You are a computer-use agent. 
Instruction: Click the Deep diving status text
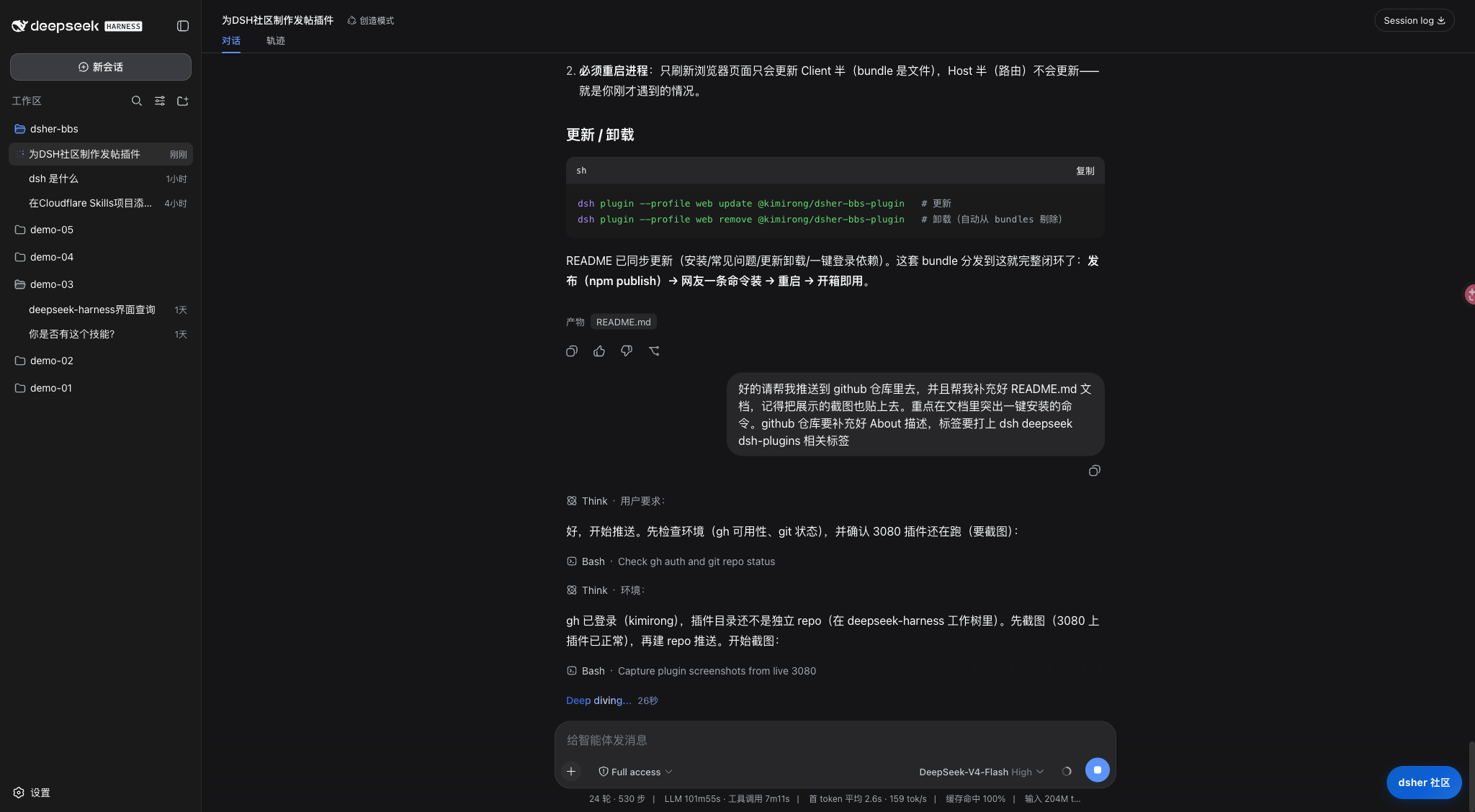click(x=598, y=700)
